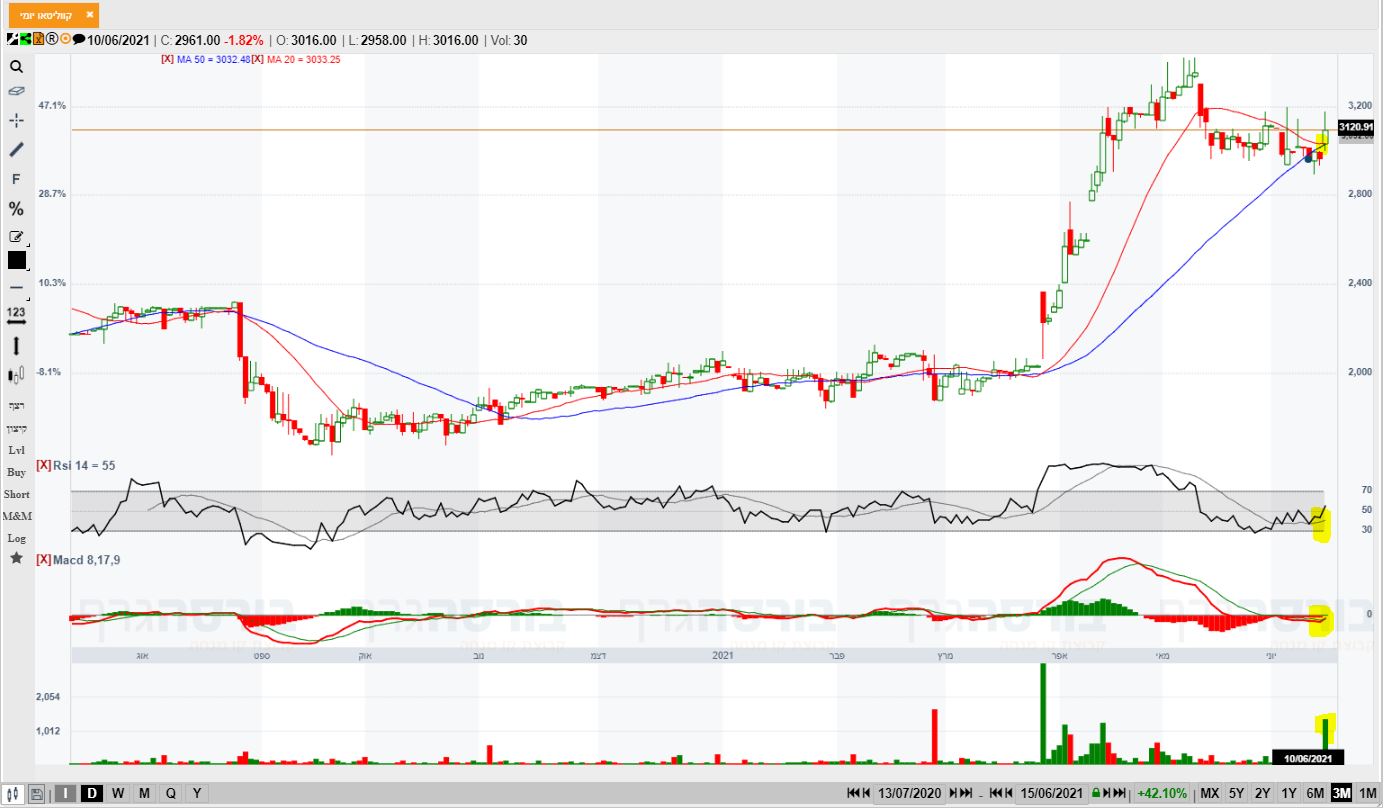Click the 10/06/2021 date marker label
The width and height of the screenshot is (1387, 809).
tap(1307, 758)
